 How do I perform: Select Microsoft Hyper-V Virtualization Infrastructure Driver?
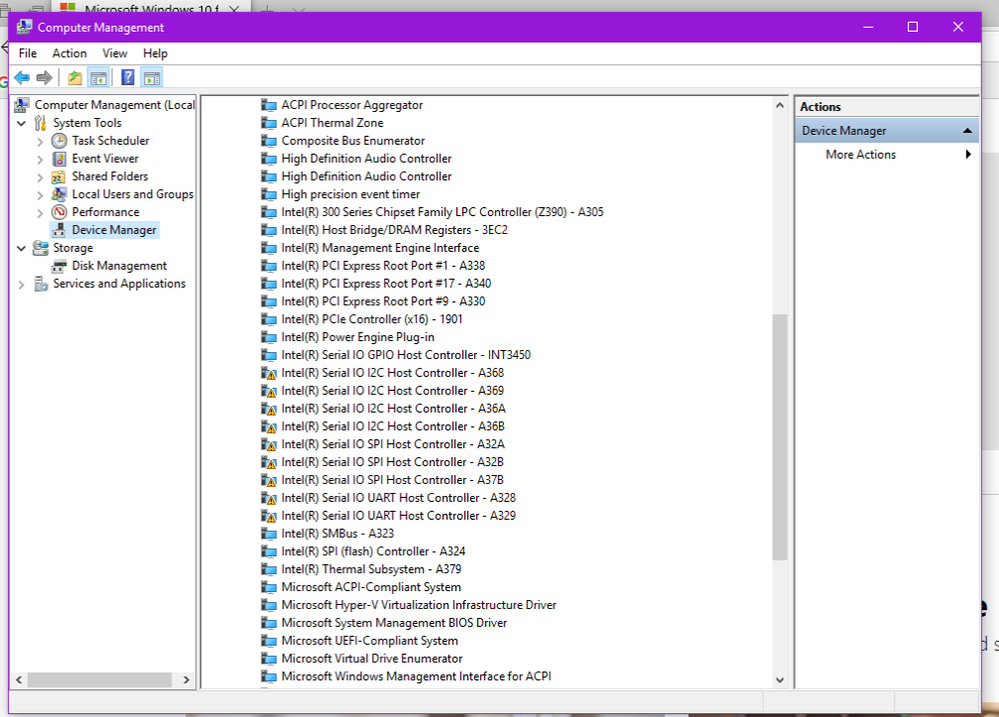click(x=419, y=605)
